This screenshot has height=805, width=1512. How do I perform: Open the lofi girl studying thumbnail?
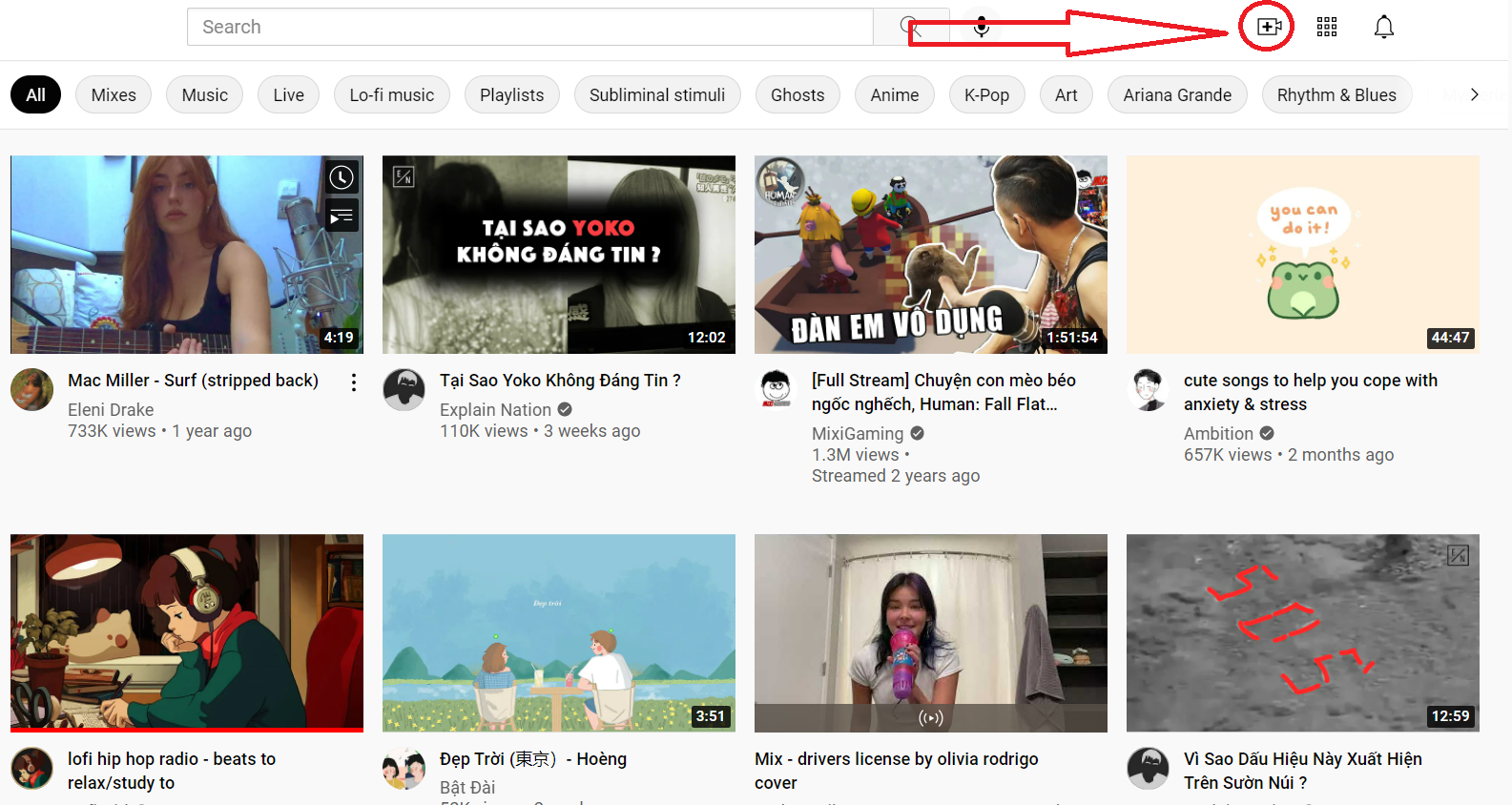pyautogui.click(x=187, y=633)
